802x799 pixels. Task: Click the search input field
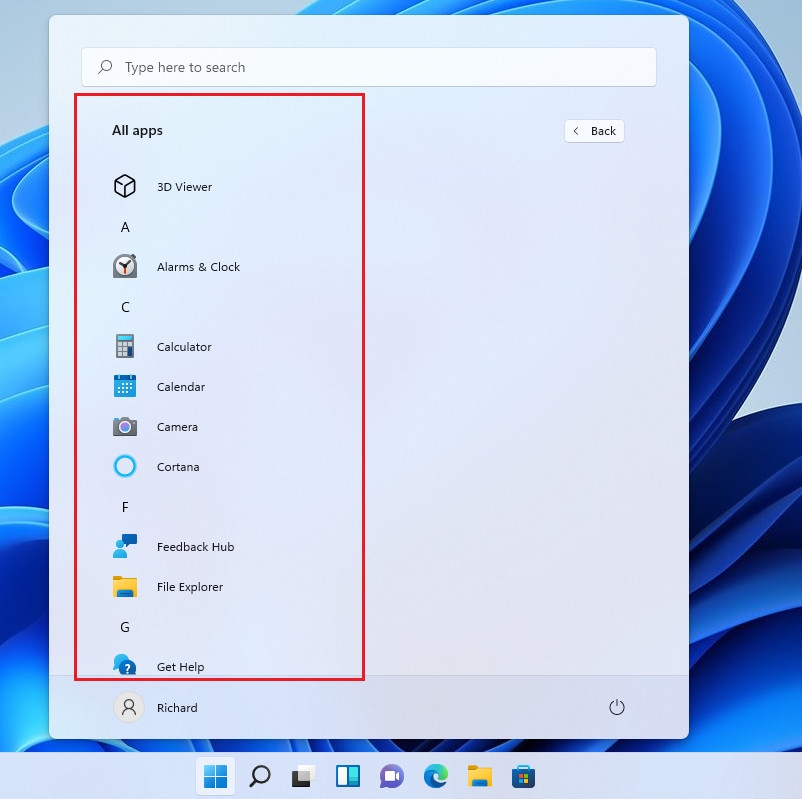[x=369, y=66]
